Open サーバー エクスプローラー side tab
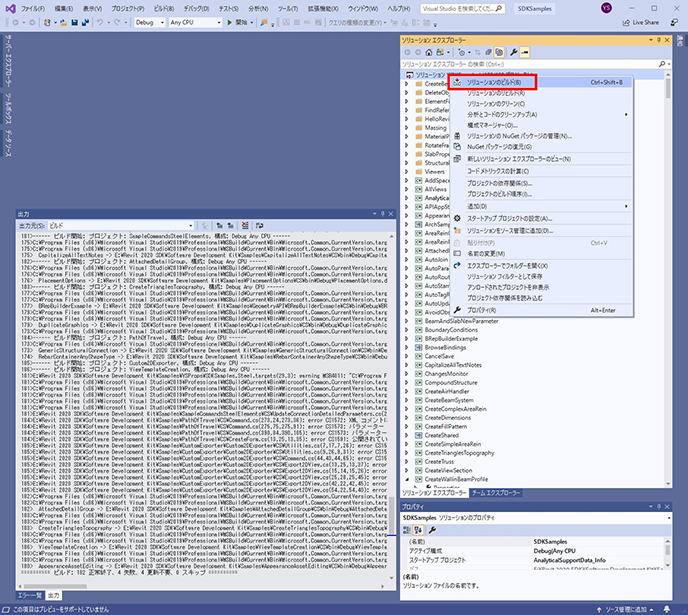Viewport: 688px width, 615px height. coord(8,61)
